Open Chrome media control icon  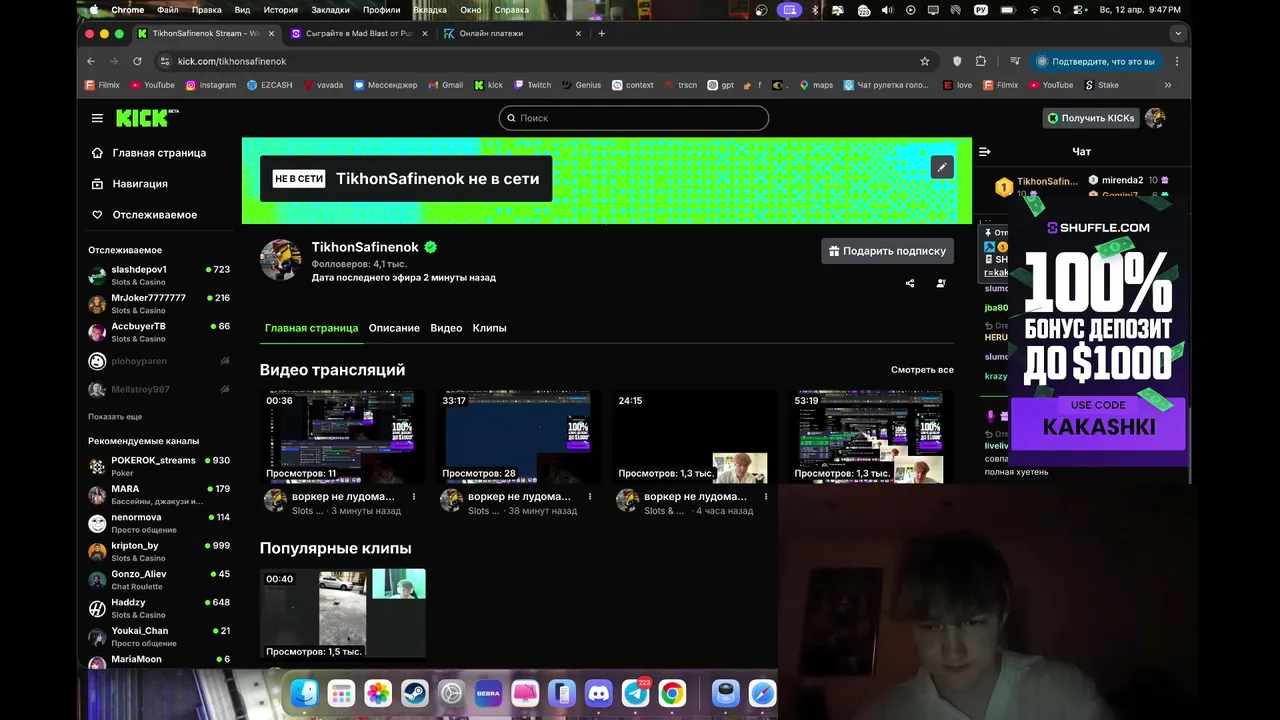click(1016, 61)
